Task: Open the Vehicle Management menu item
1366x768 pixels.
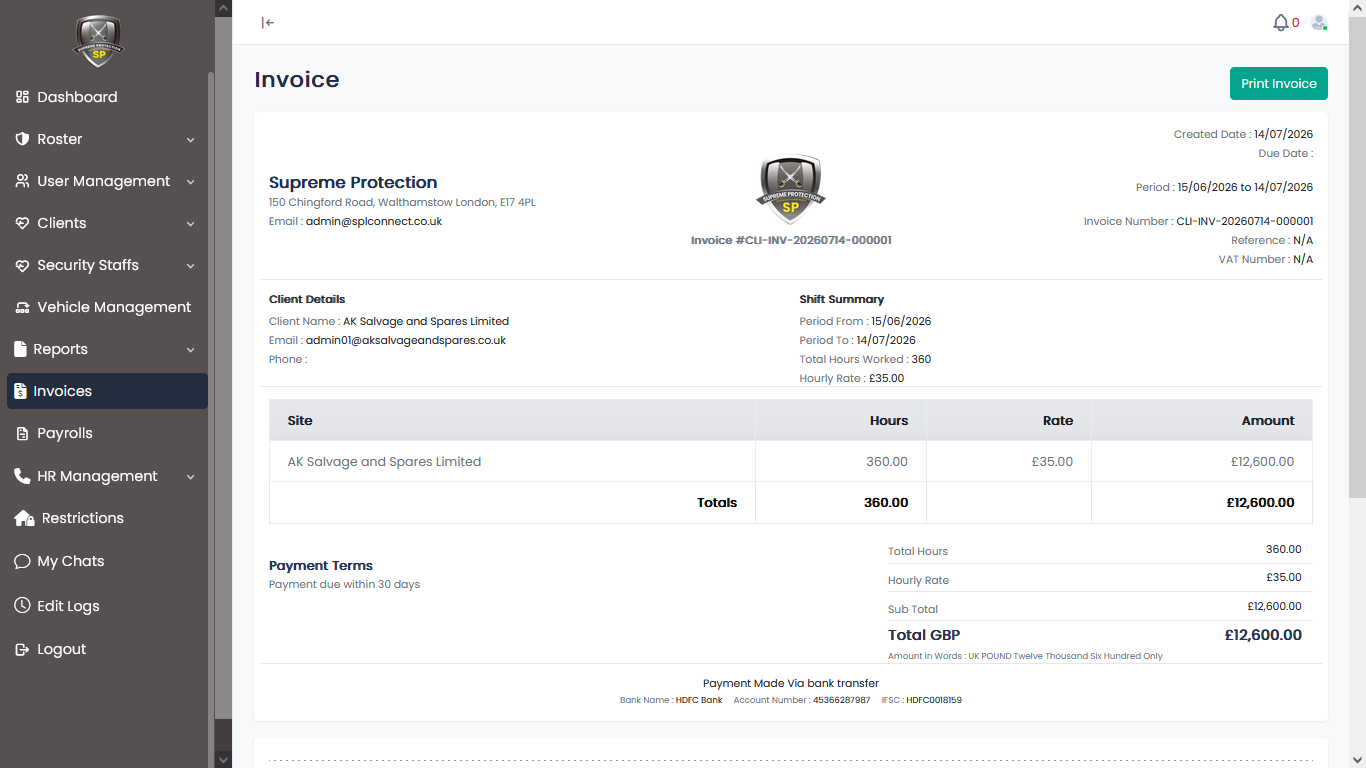Action: (107, 307)
